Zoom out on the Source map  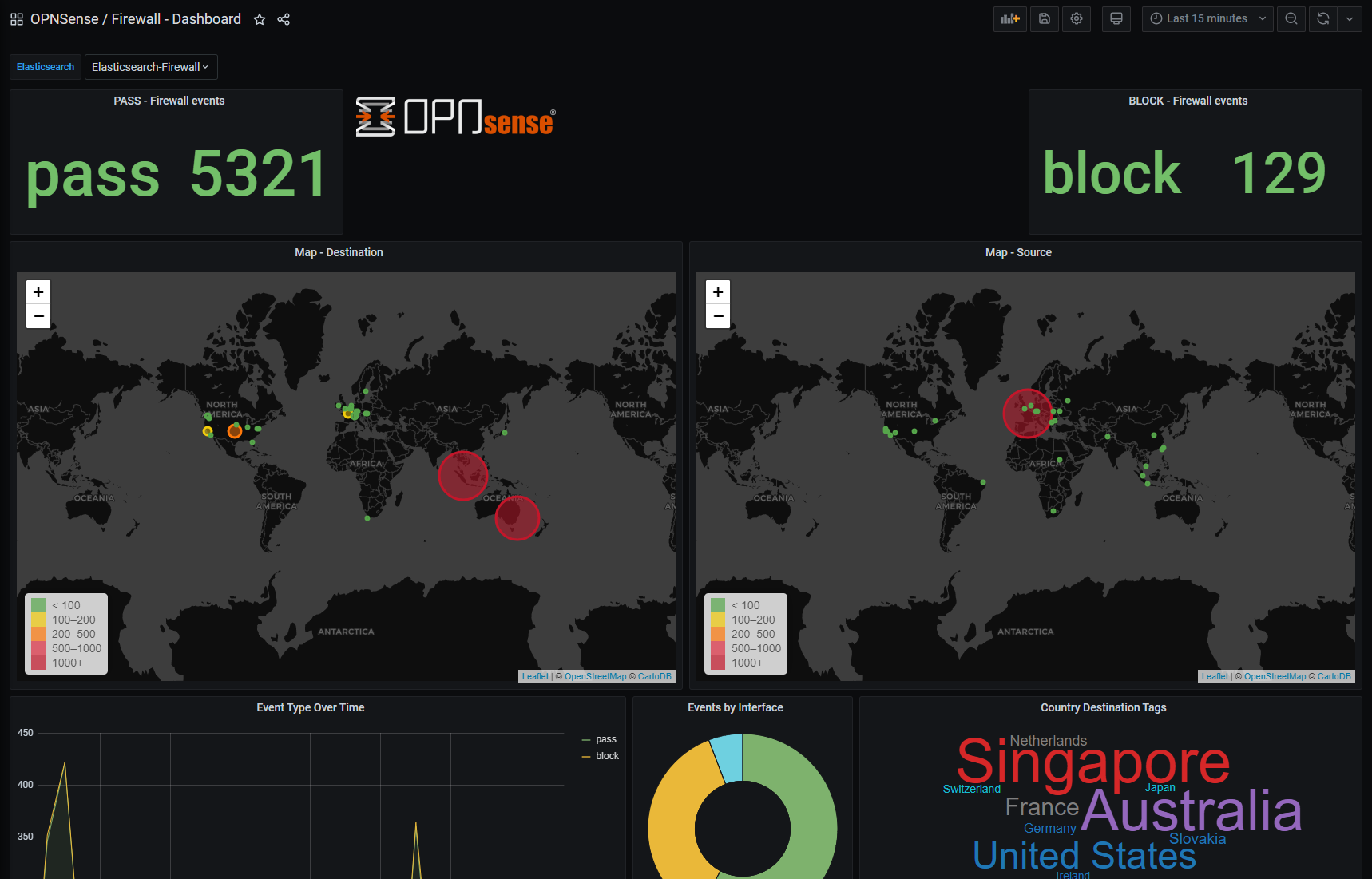click(x=718, y=316)
